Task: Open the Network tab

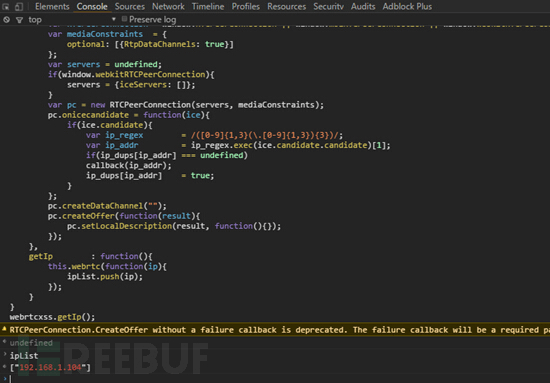Action: pos(168,6)
